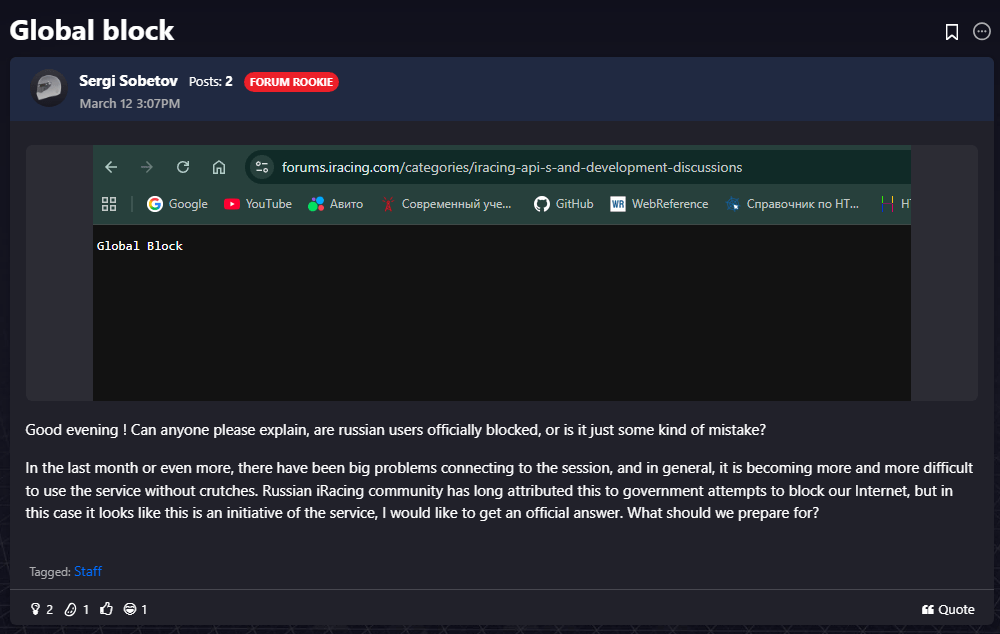
Task: React with the lightbulb insightful icon
Action: (35, 609)
